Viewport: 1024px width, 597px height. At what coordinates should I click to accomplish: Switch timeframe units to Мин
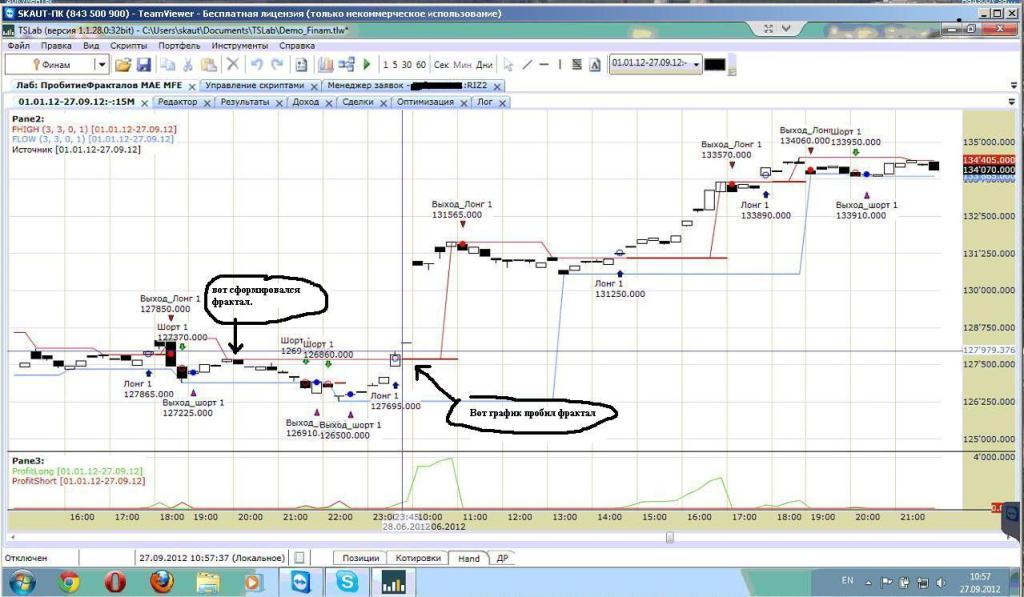[x=462, y=65]
